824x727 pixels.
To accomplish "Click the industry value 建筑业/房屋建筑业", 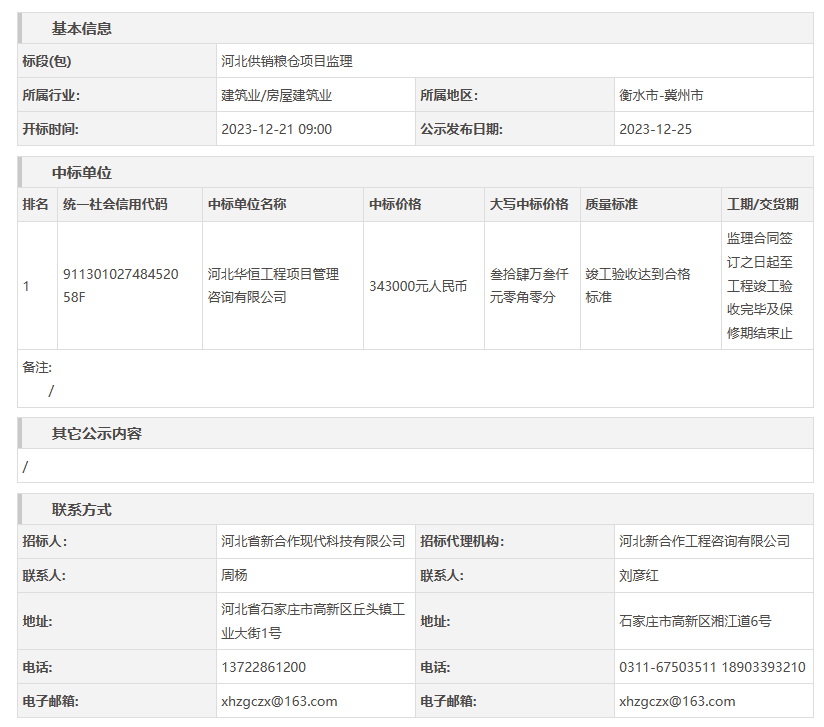I will coord(276,95).
